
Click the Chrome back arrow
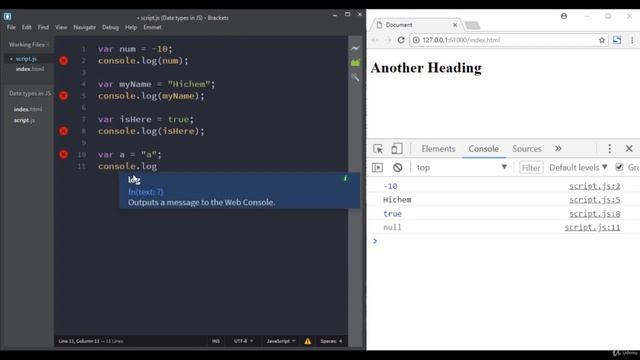375,40
